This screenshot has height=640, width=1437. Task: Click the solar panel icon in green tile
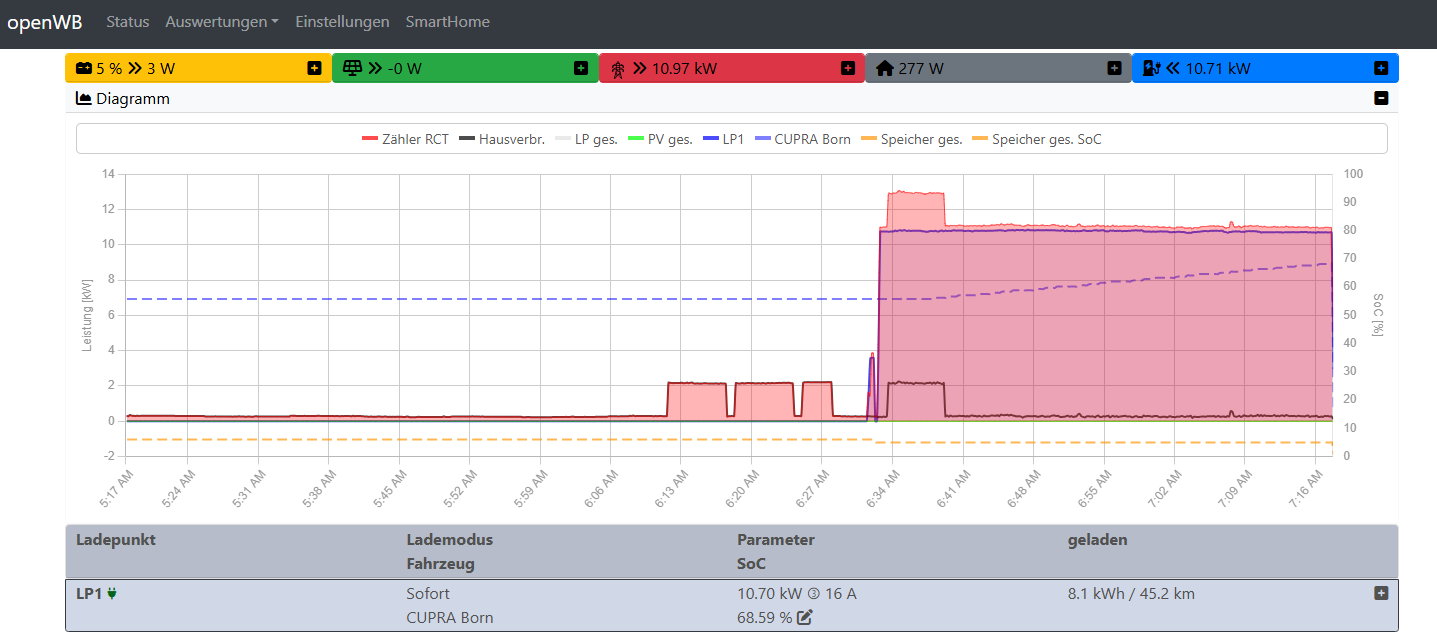point(352,69)
